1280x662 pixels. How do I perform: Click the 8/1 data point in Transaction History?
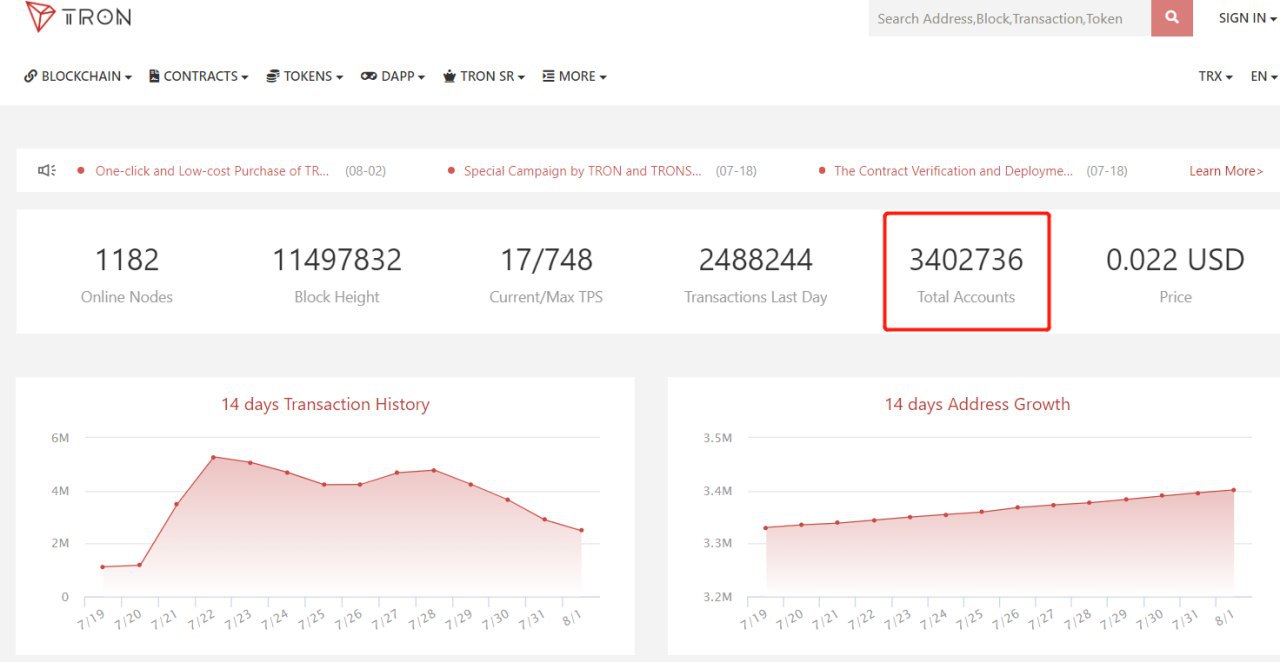click(581, 530)
